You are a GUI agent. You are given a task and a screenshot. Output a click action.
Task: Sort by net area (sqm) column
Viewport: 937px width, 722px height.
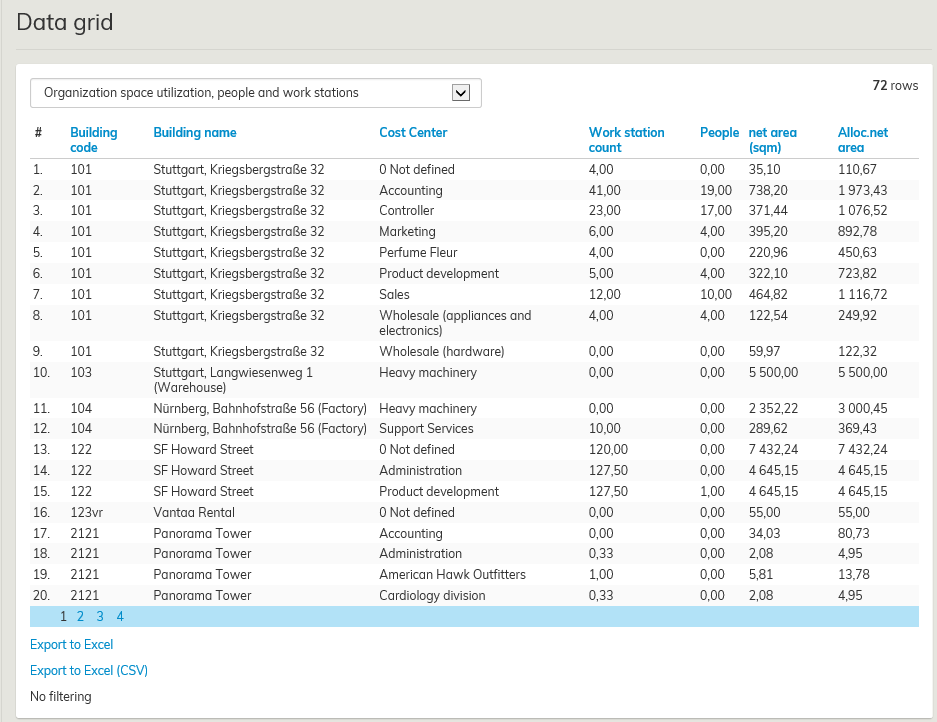click(772, 139)
